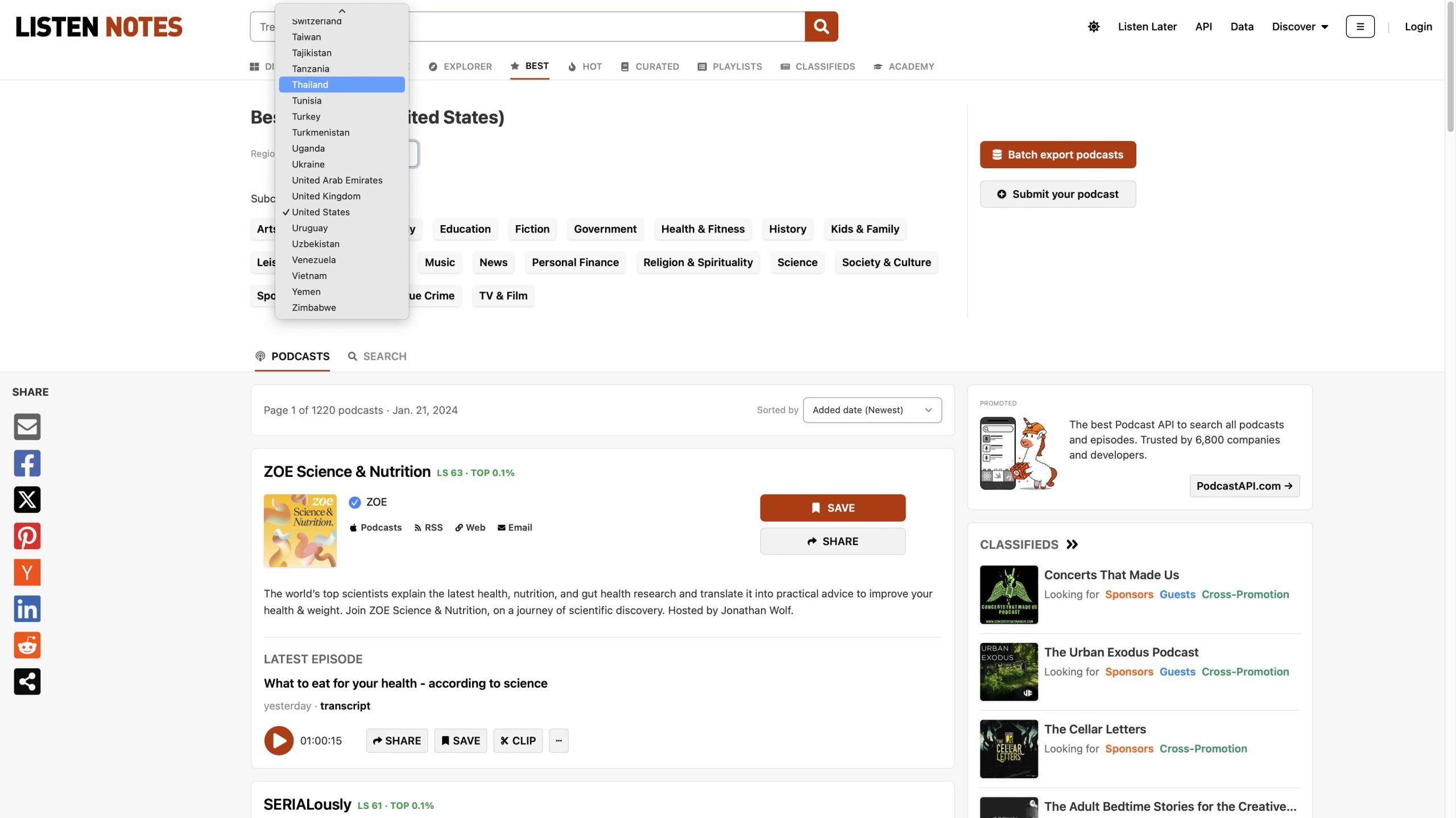
Task: Share to Hacker News icon
Action: tap(27, 572)
